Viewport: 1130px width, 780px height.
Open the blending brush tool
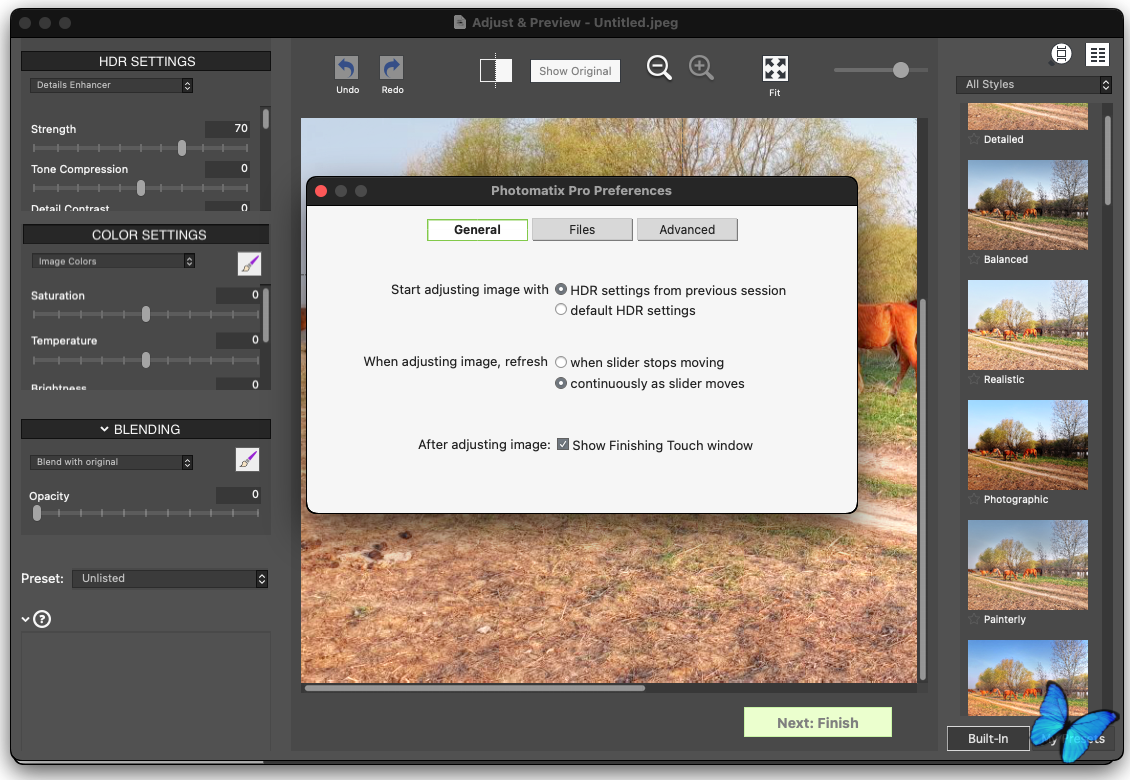click(x=247, y=459)
